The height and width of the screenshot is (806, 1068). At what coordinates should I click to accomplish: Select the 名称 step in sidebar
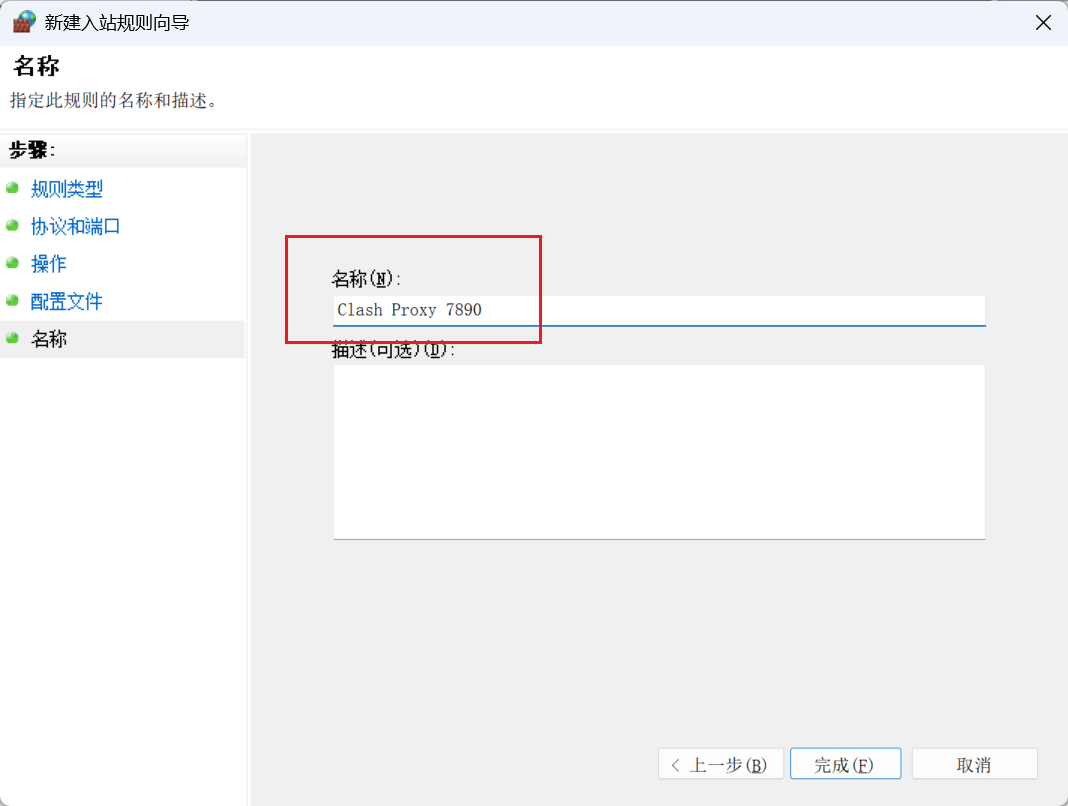(49, 340)
